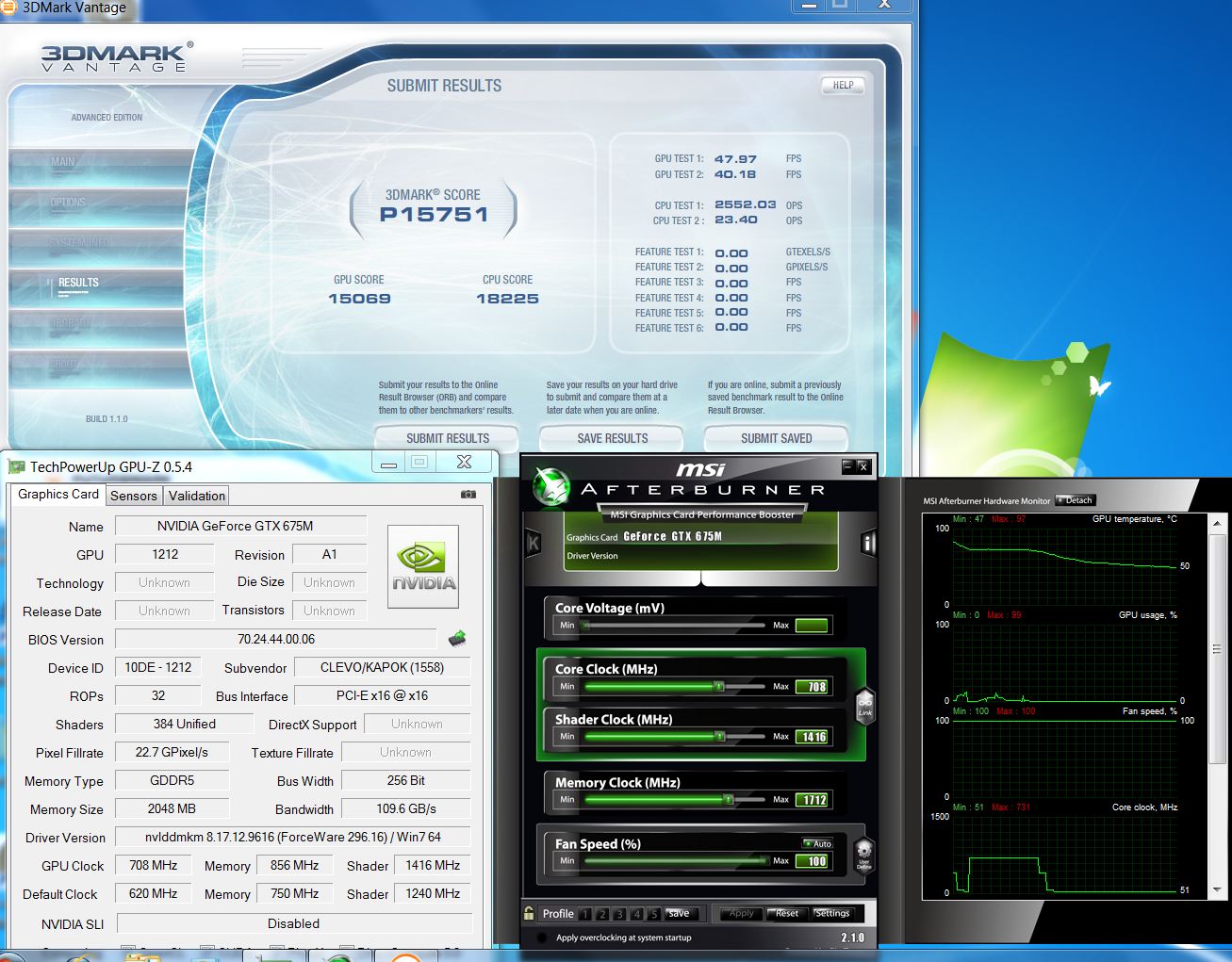Click the hardware monitor scrollbar thumb

[x=1216, y=649]
